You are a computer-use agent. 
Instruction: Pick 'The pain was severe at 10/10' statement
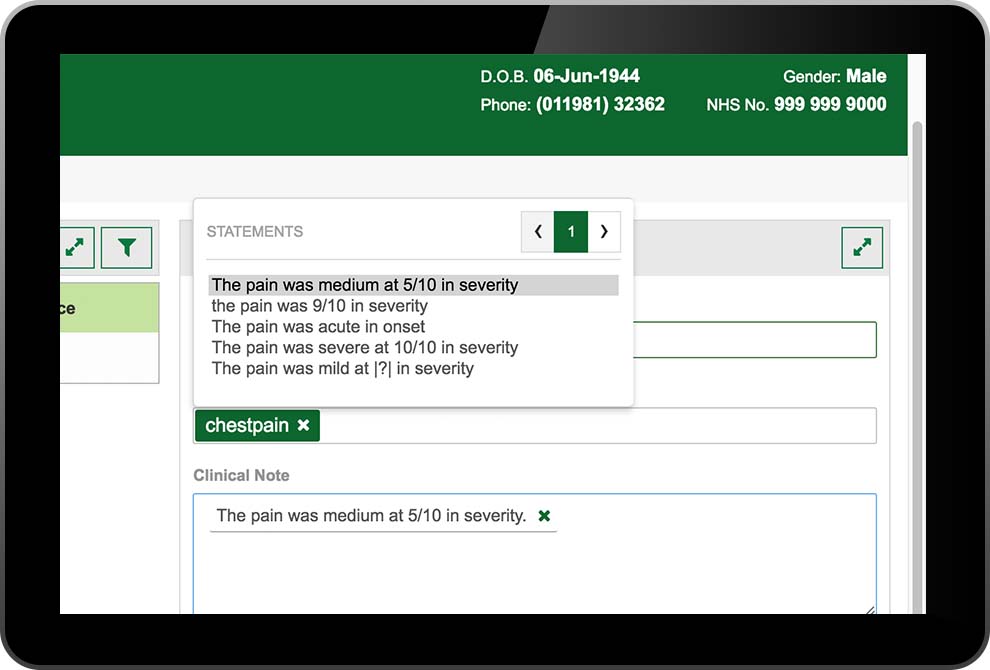click(365, 348)
